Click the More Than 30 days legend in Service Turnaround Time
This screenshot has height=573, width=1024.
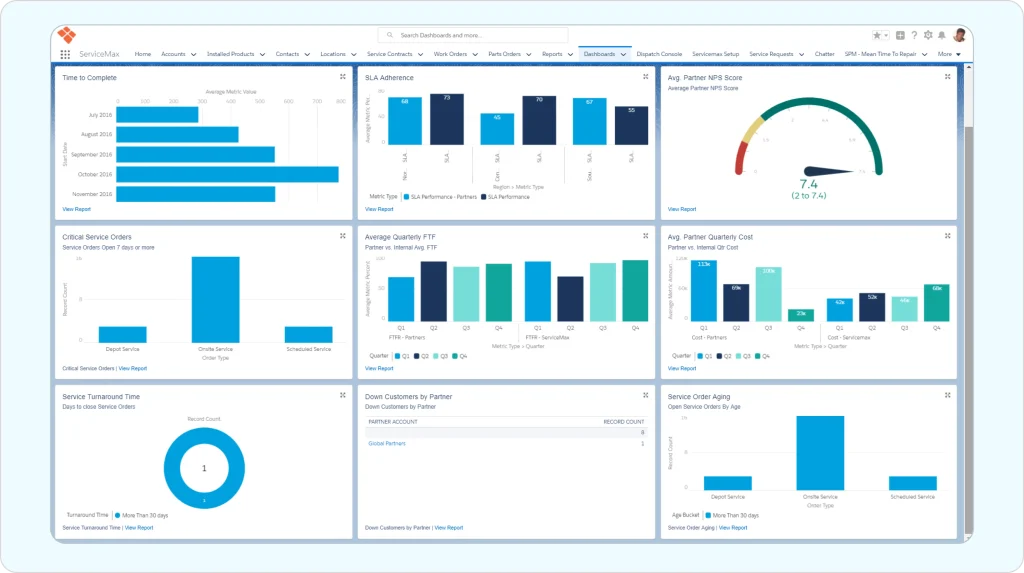tap(141, 516)
